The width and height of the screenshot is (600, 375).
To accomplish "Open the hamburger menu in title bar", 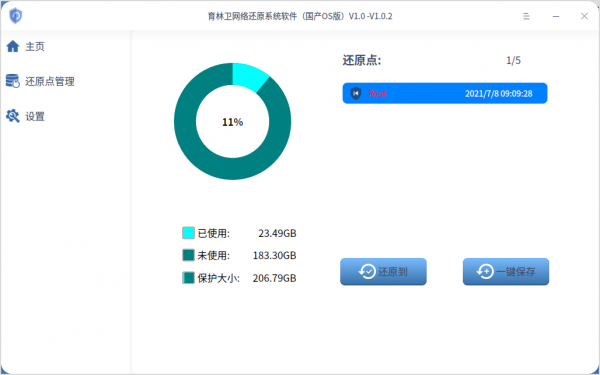I will [526, 16].
